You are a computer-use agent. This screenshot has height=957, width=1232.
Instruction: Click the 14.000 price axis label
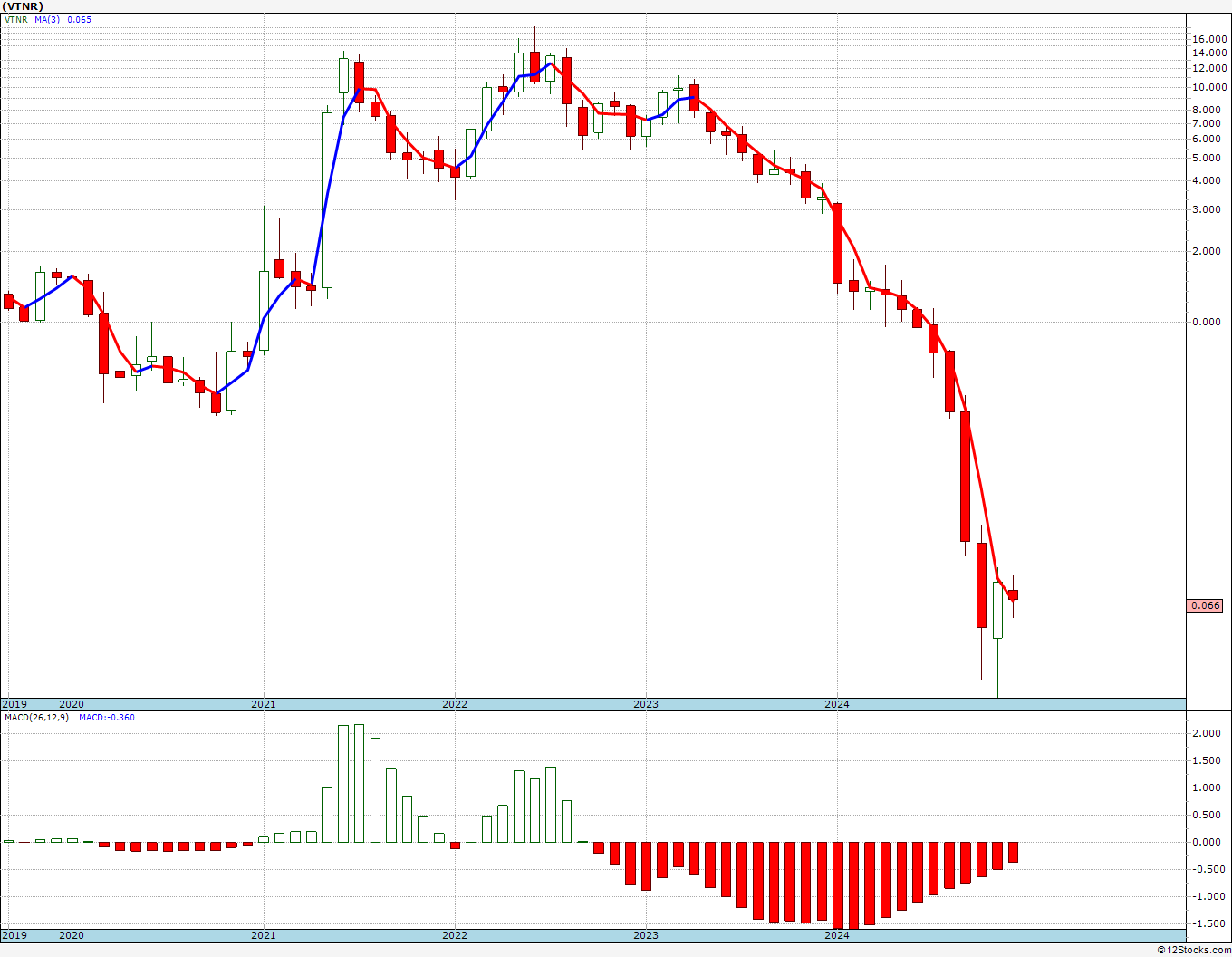pos(1209,53)
